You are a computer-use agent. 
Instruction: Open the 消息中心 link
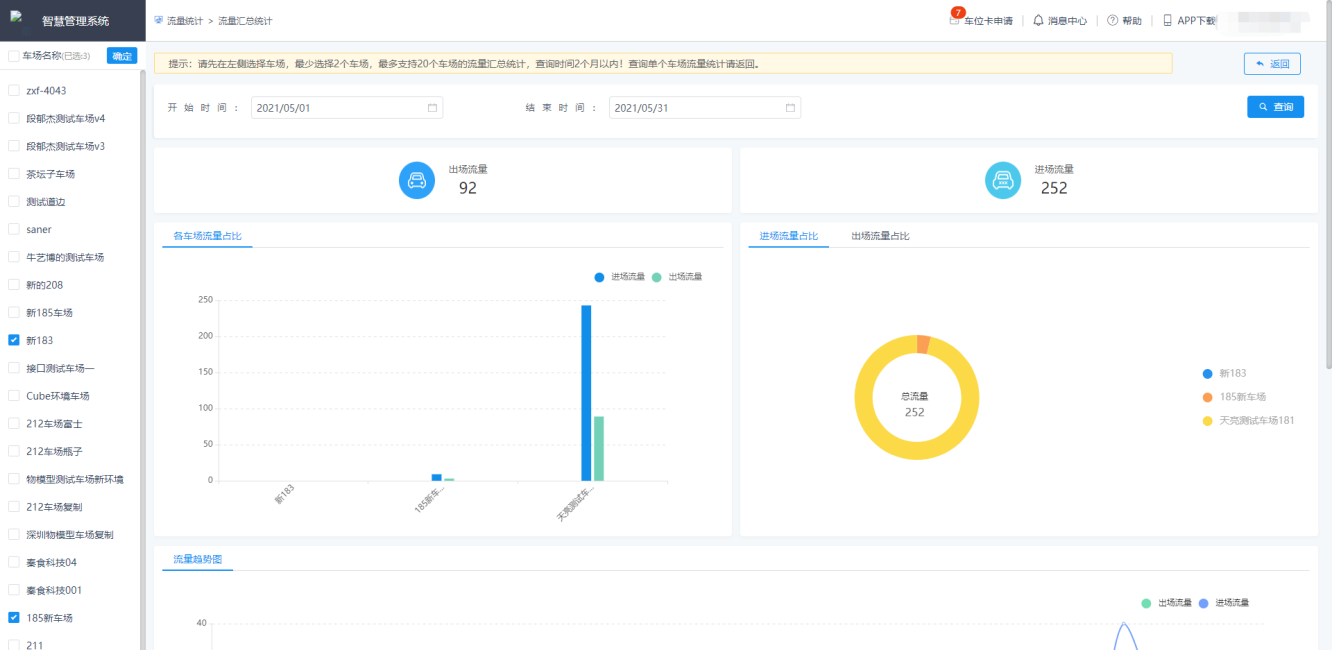[x=1067, y=21]
